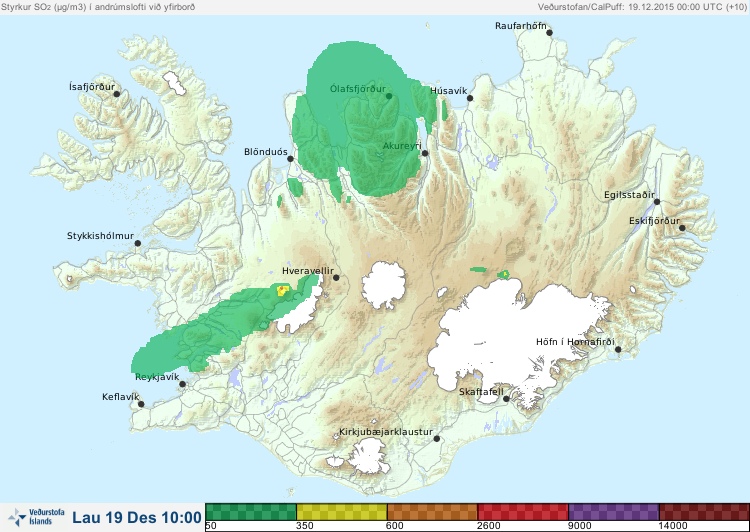The height and width of the screenshot is (532, 750).
Task: Click the Akureyri city marker dot
Action: [x=425, y=153]
